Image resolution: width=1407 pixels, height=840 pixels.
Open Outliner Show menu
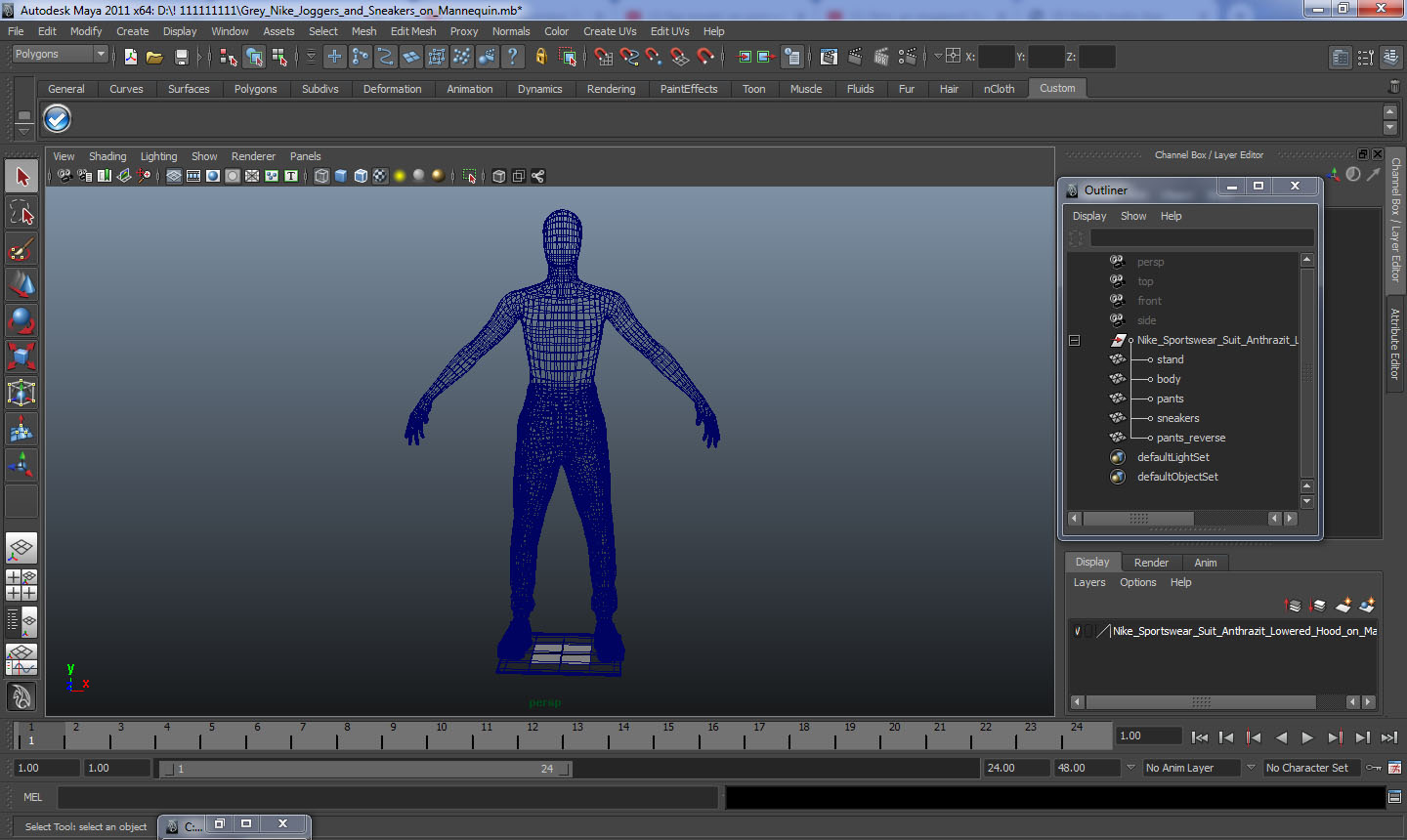click(x=1133, y=216)
